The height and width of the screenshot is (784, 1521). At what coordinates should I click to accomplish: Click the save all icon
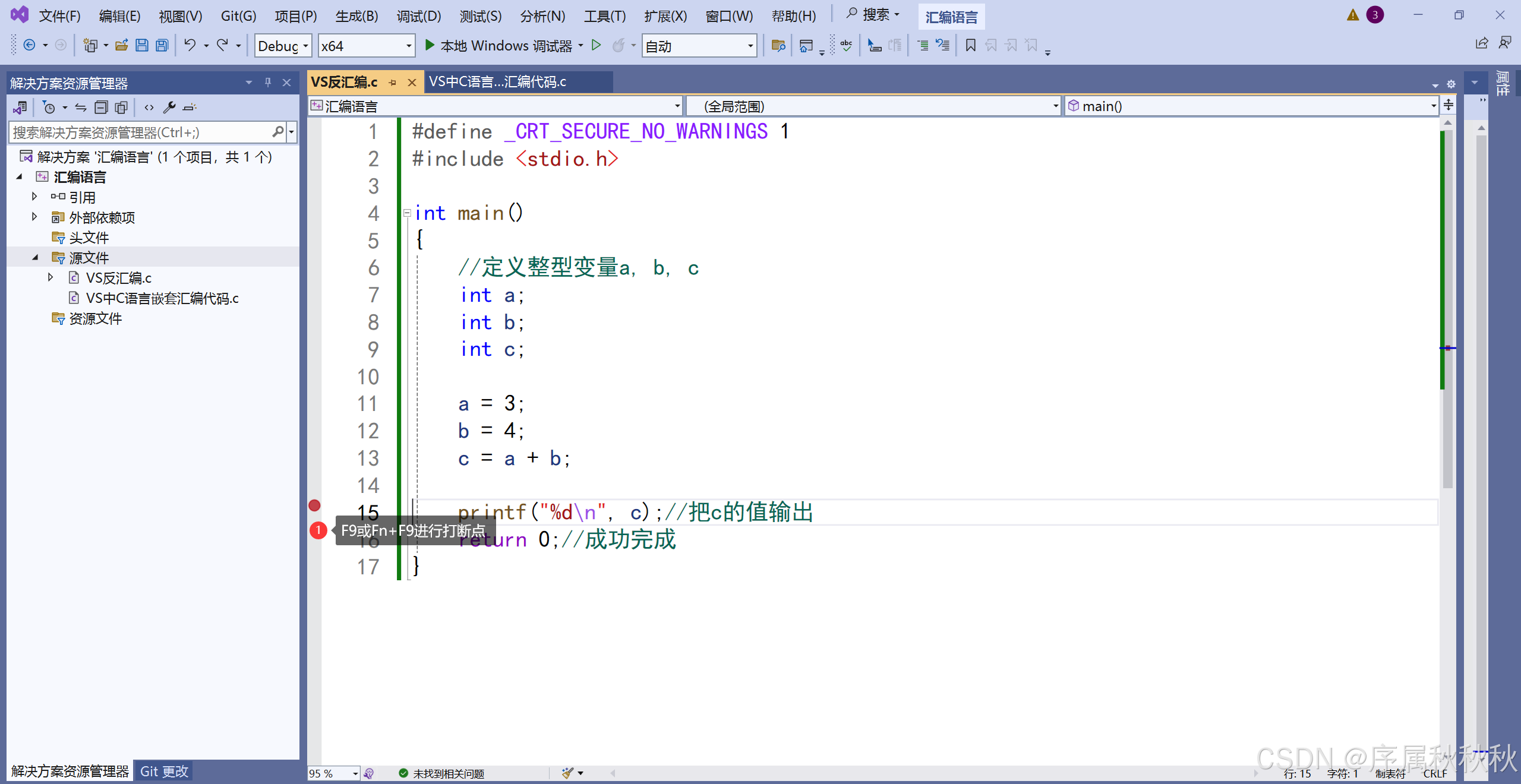(162, 45)
